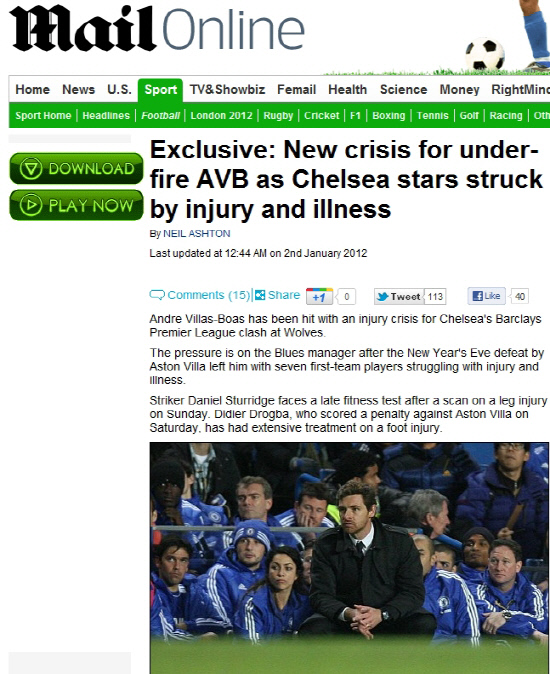The height and width of the screenshot is (674, 550).
Task: Open the author link Neil Ashton
Action: pos(196,233)
